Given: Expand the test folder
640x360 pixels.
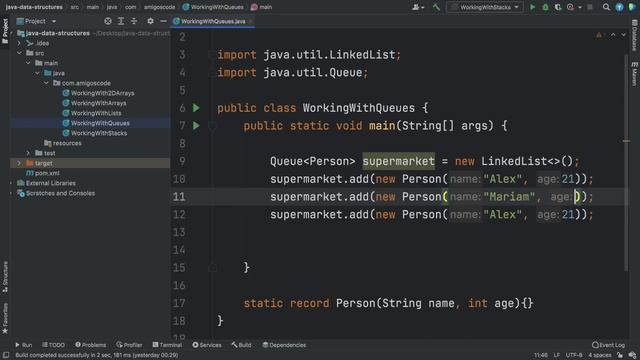Looking at the screenshot, I should click(x=28, y=153).
